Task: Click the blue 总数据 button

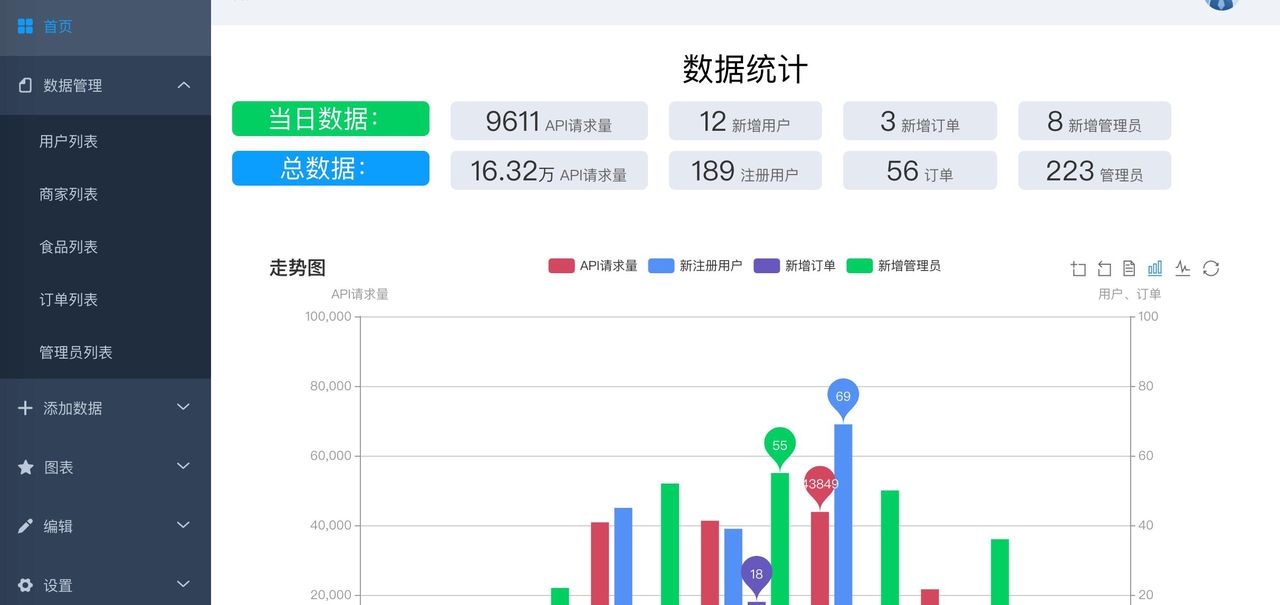Action: tap(330, 168)
